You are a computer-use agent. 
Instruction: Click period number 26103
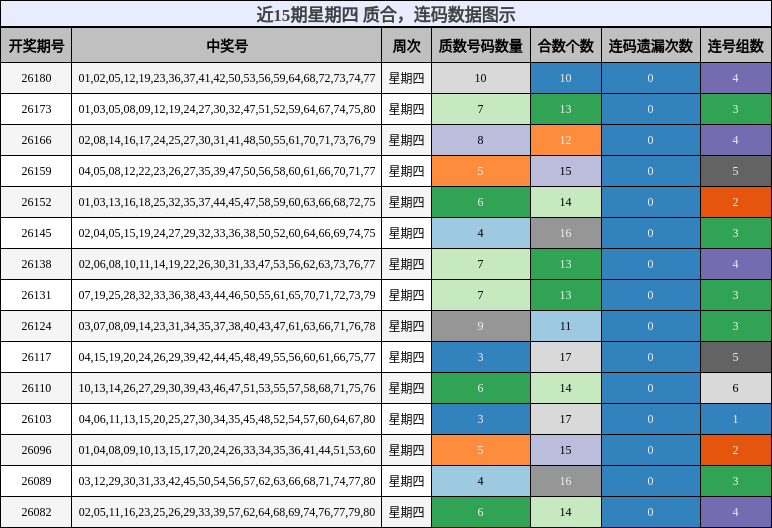point(36,419)
